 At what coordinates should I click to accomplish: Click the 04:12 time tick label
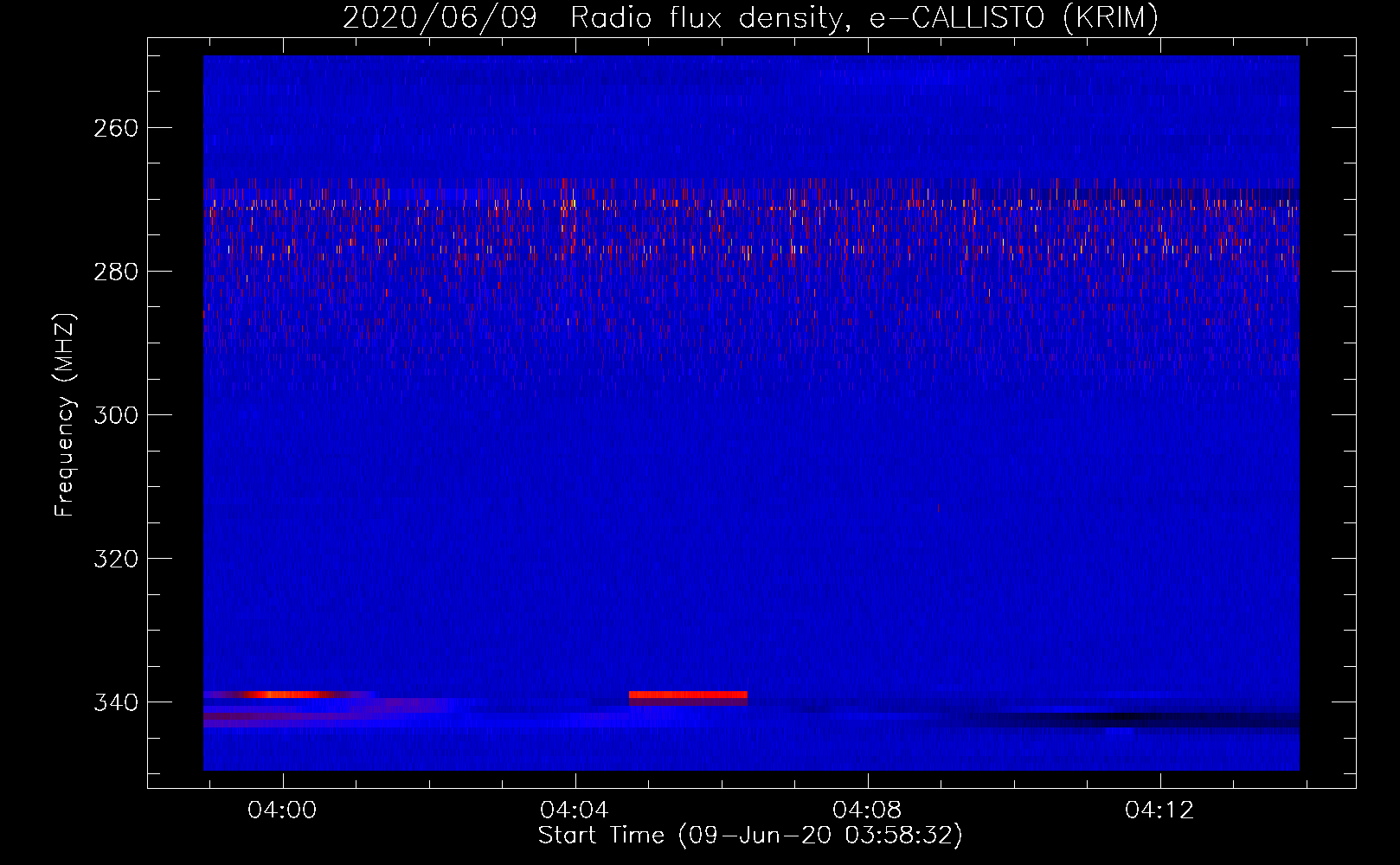[x=1159, y=811]
